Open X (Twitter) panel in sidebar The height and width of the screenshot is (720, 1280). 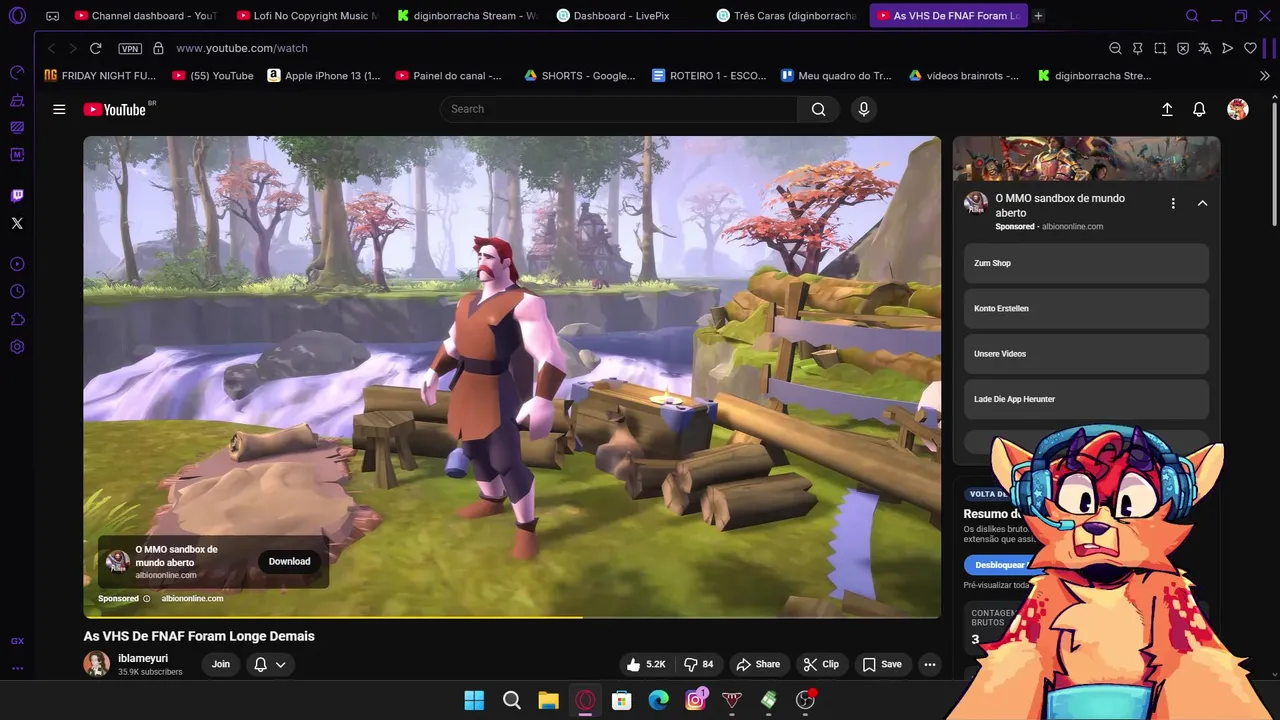(x=17, y=223)
